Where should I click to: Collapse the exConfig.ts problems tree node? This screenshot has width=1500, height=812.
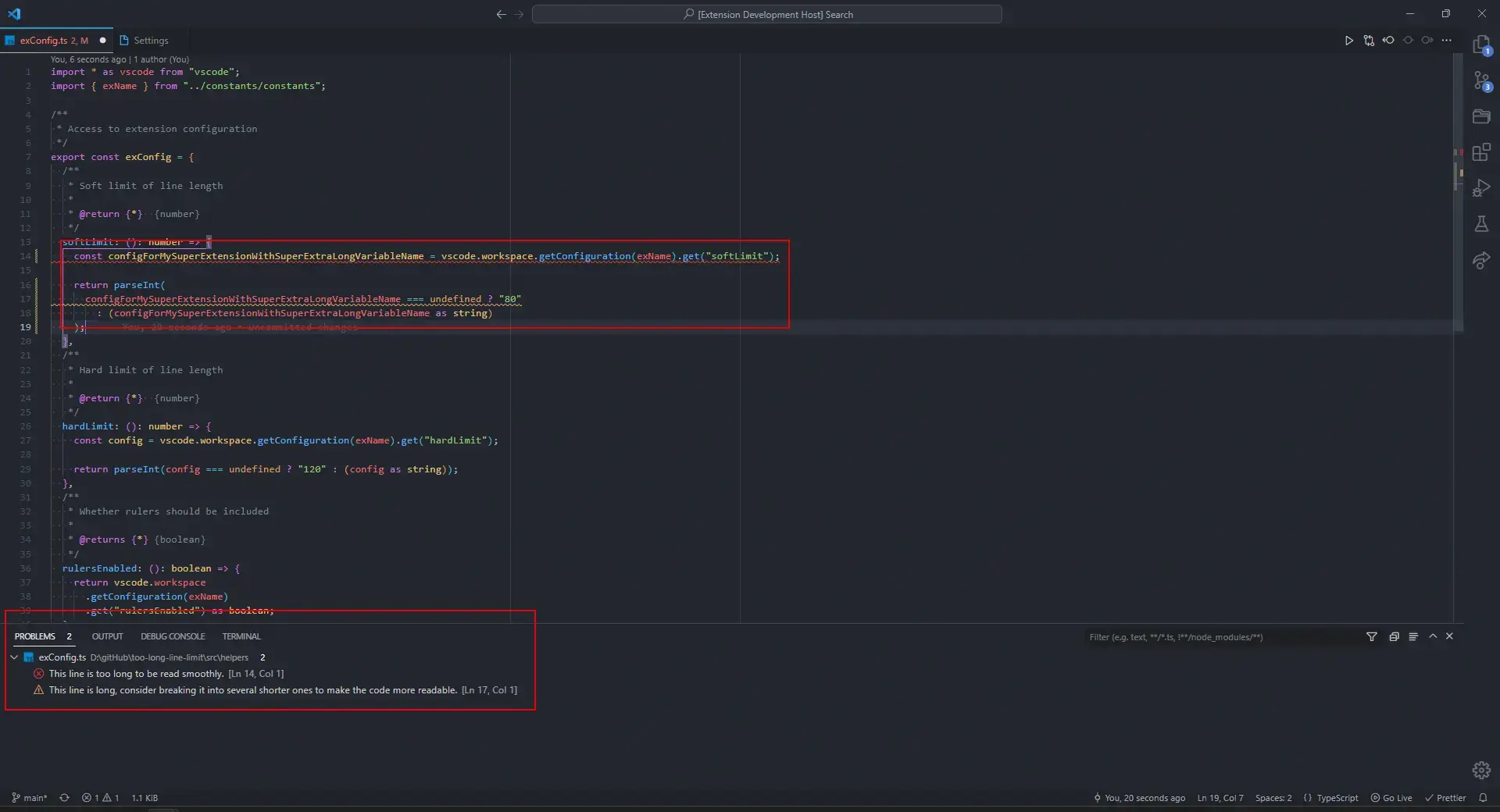point(14,657)
